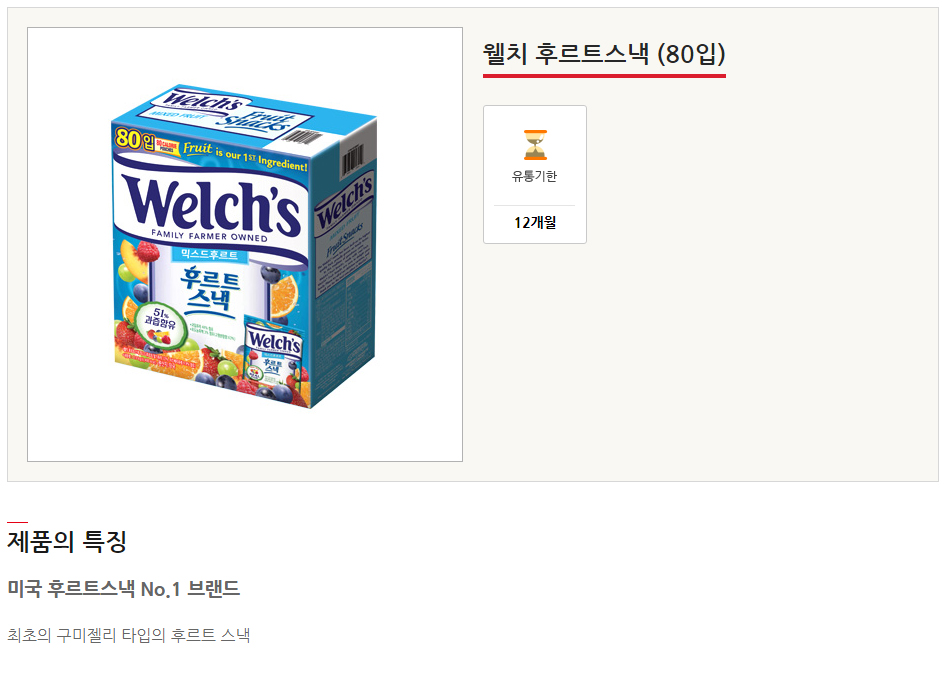
Task: Click the hourglass shelf-life icon
Action: coord(535,145)
